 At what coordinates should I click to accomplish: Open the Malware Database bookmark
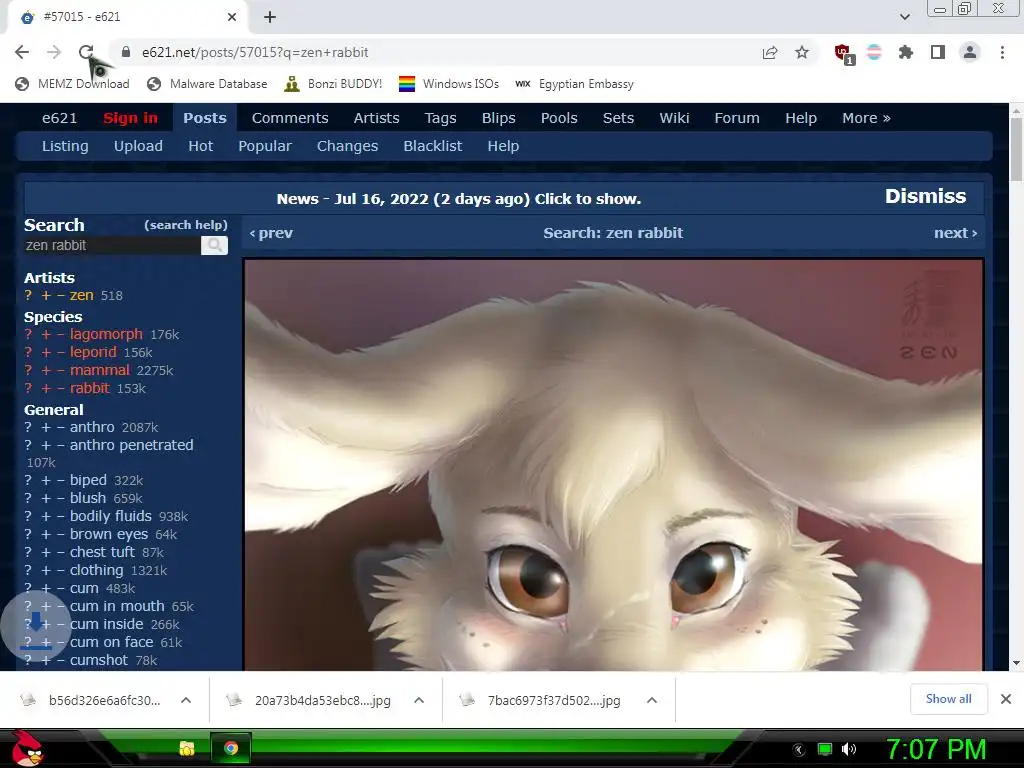(x=208, y=84)
